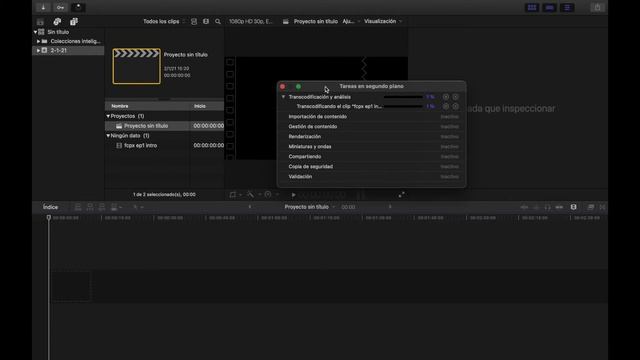Select the Miniaturas y ondas row
Viewport: 640px width, 360px height.
(x=371, y=147)
